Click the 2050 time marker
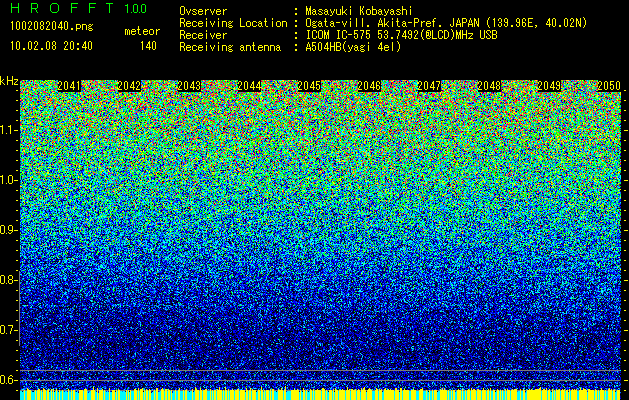Viewport: 629px width, 400px height. pyautogui.click(x=609, y=86)
